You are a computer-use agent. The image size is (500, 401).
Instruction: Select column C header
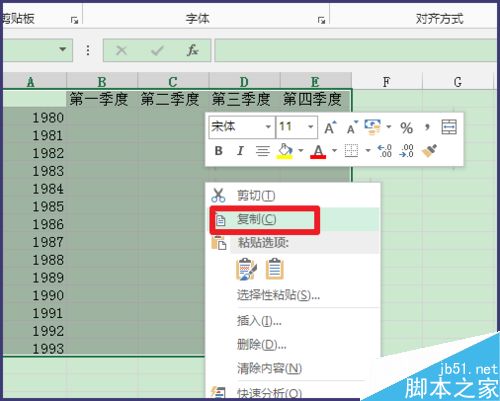tap(173, 81)
